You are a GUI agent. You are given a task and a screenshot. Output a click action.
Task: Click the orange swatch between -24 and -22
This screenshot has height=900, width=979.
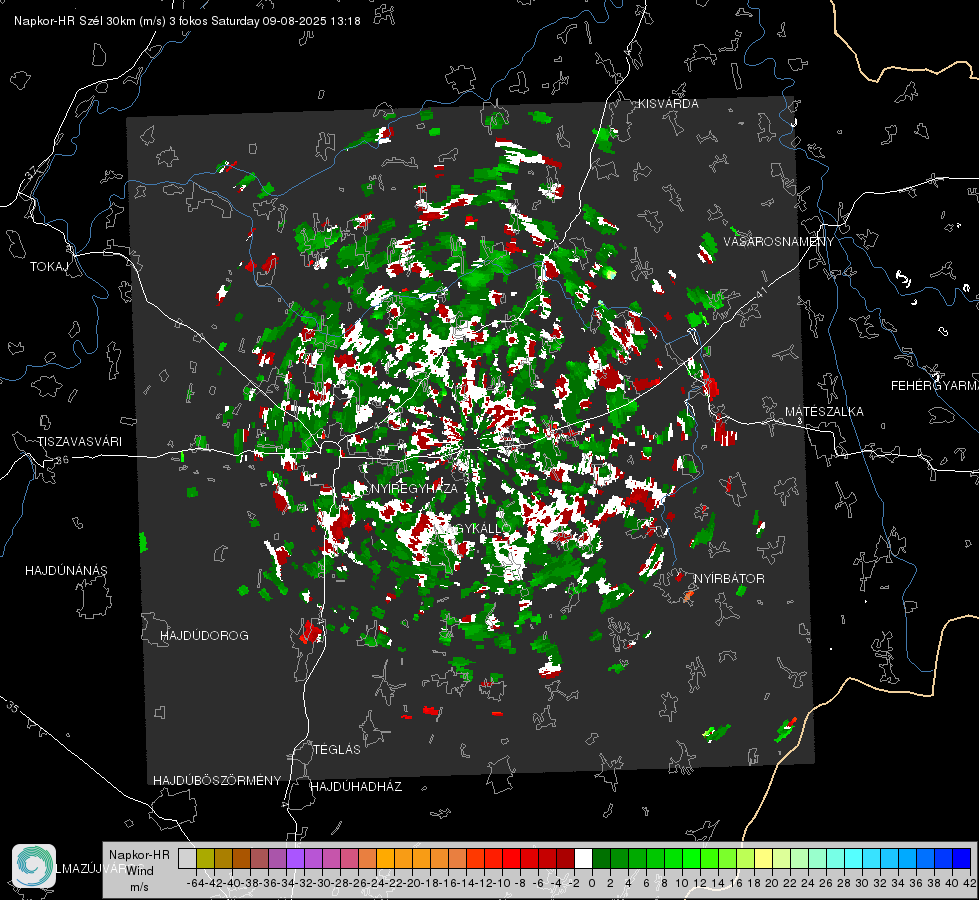point(385,858)
